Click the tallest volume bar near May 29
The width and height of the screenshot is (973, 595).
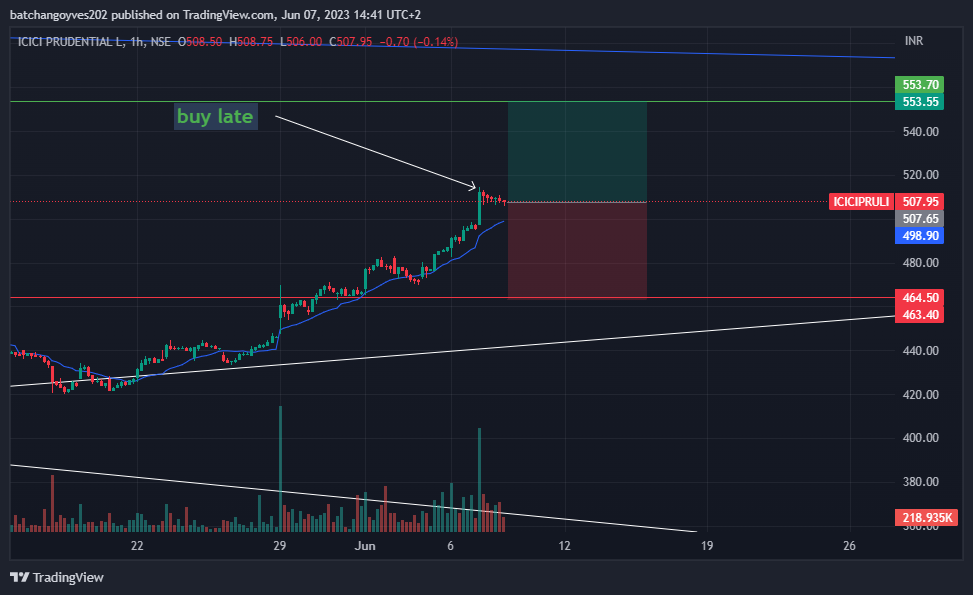pyautogui.click(x=280, y=469)
